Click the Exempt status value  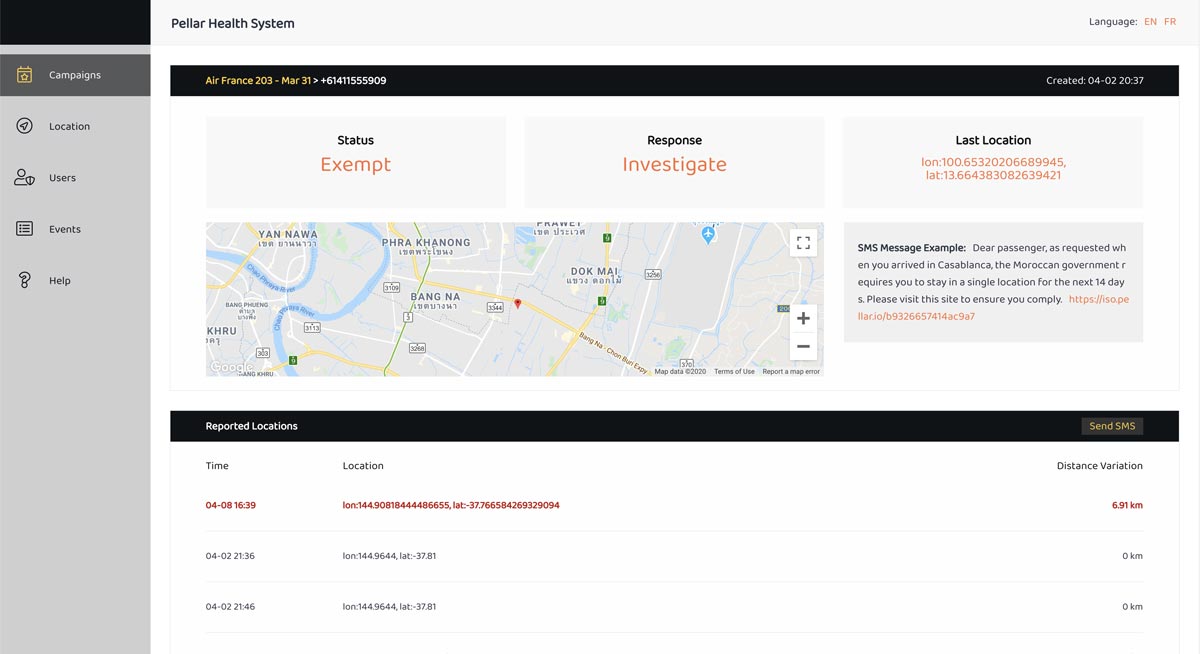tap(356, 165)
